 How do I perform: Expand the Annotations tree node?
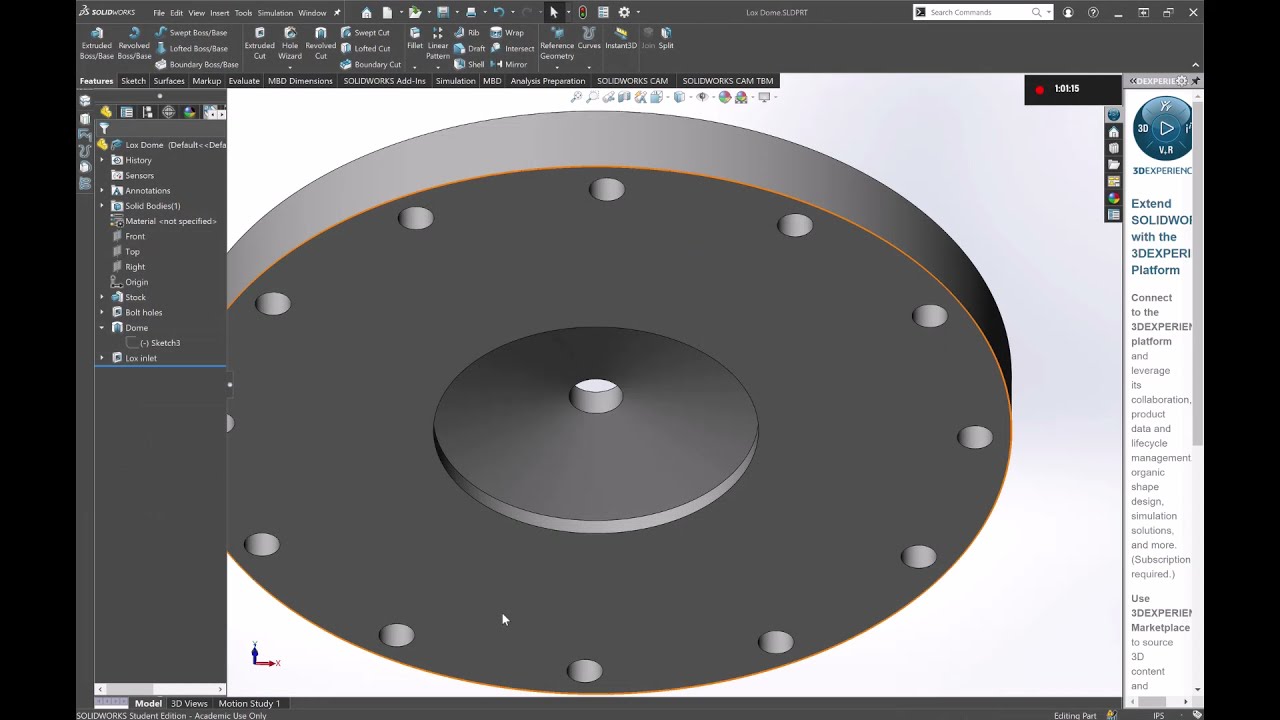[101, 190]
